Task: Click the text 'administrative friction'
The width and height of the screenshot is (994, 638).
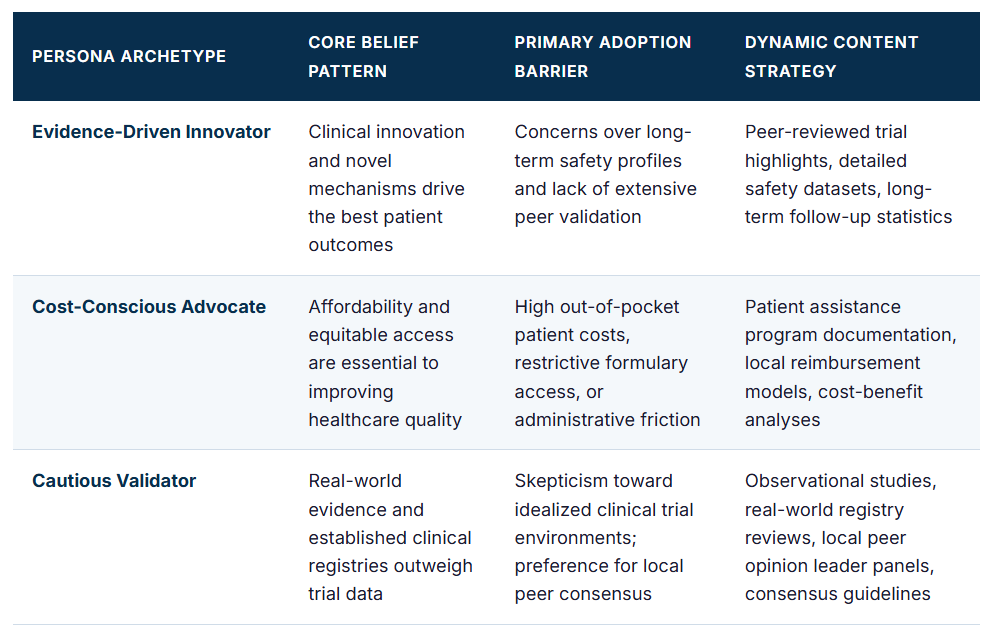Action: [x=607, y=420]
